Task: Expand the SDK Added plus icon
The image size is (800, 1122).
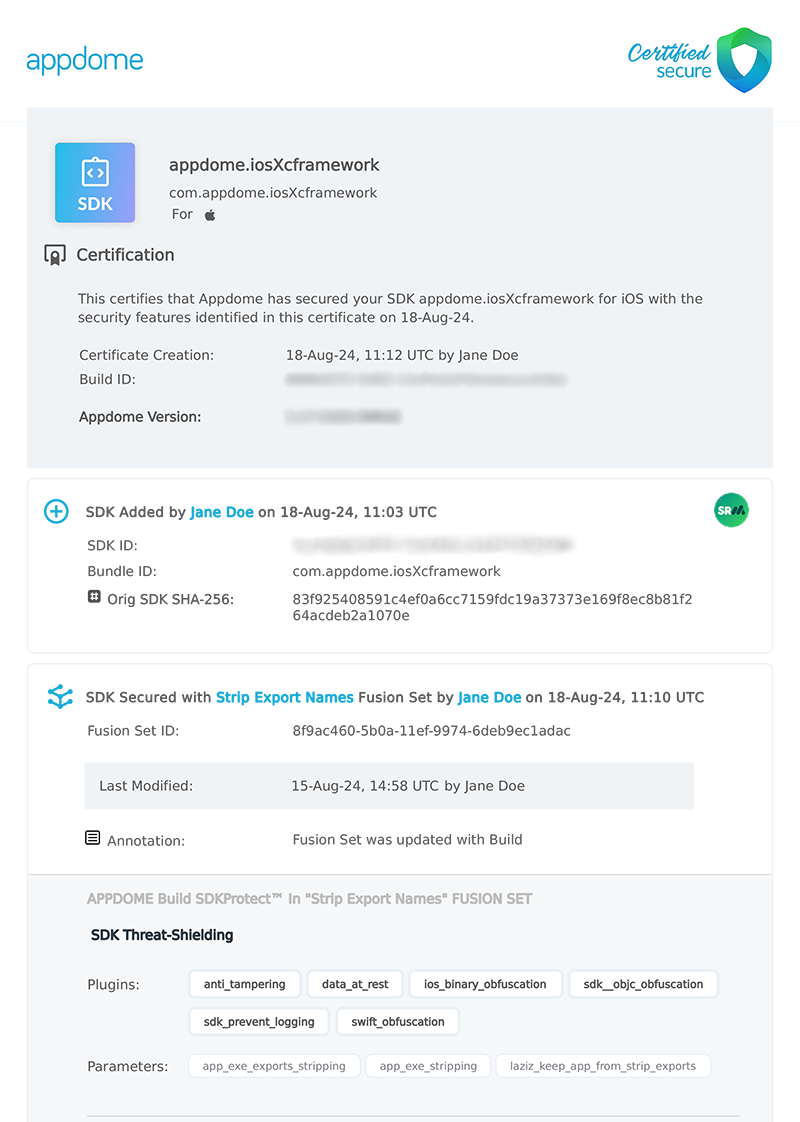Action: tap(56, 512)
